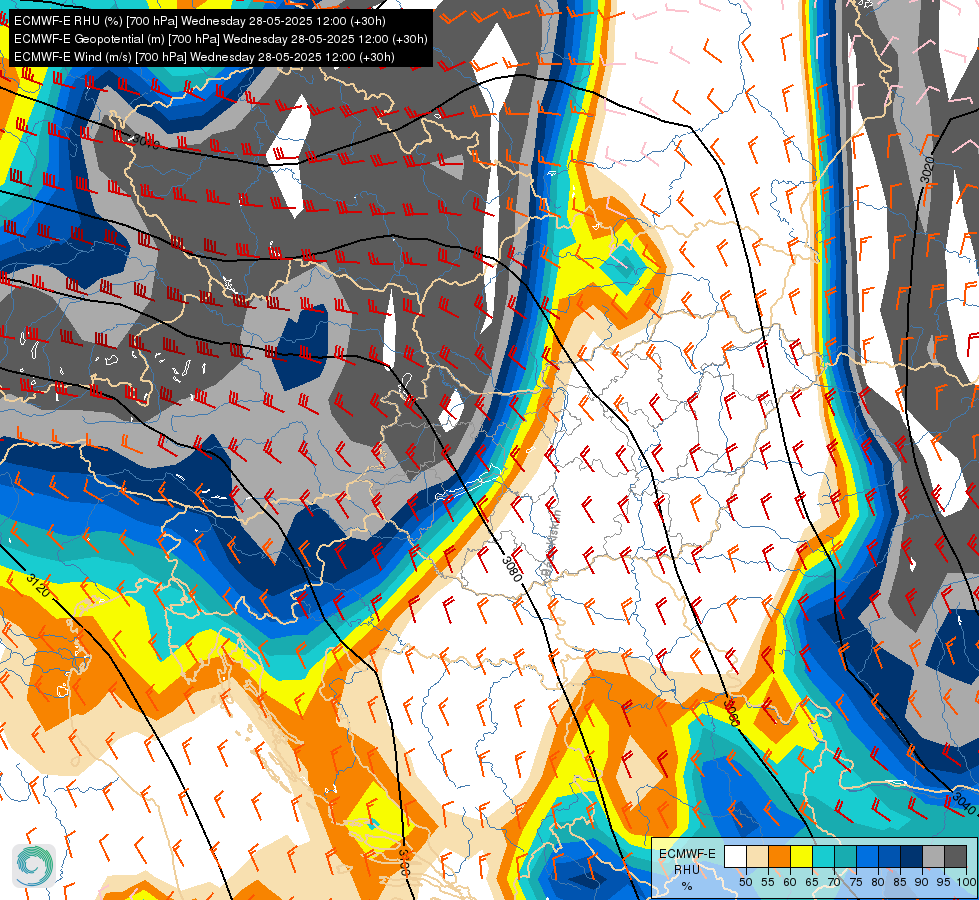Click the legend value '75'

856,882
